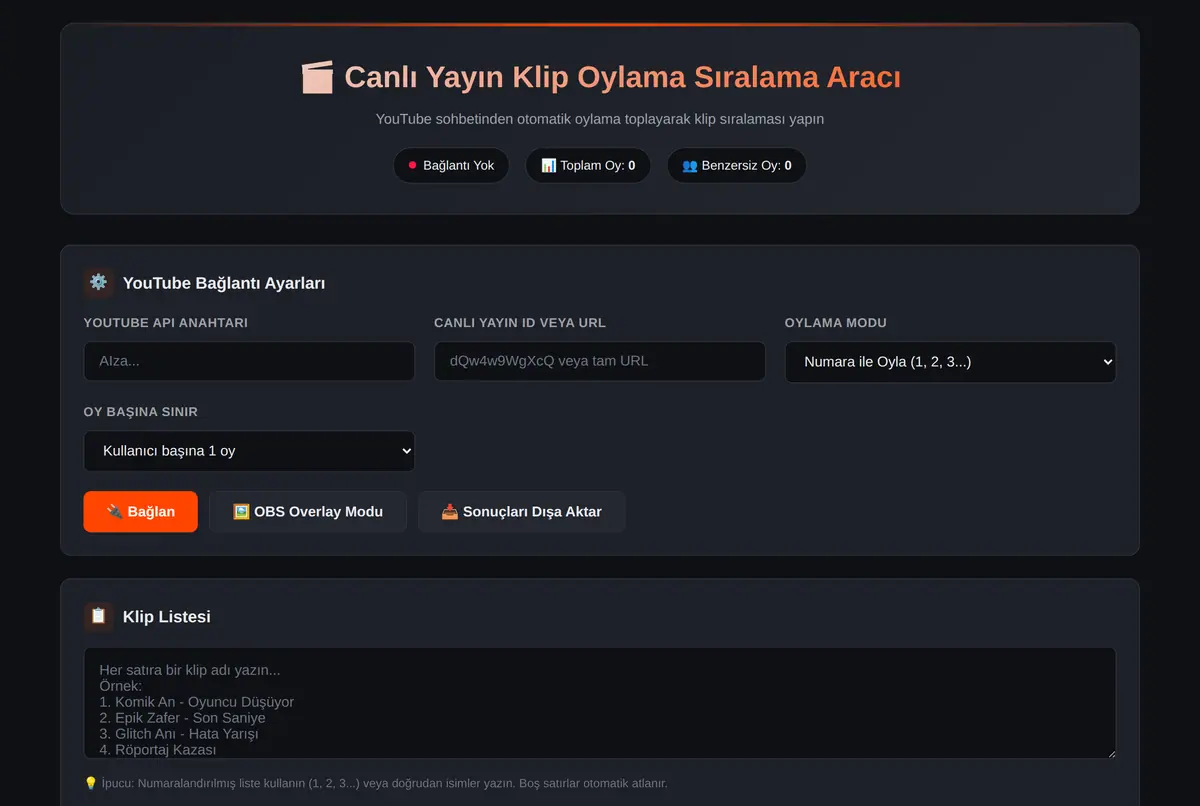Click the İpucu hint text below the textarea
1200x806 pixels.
click(376, 783)
